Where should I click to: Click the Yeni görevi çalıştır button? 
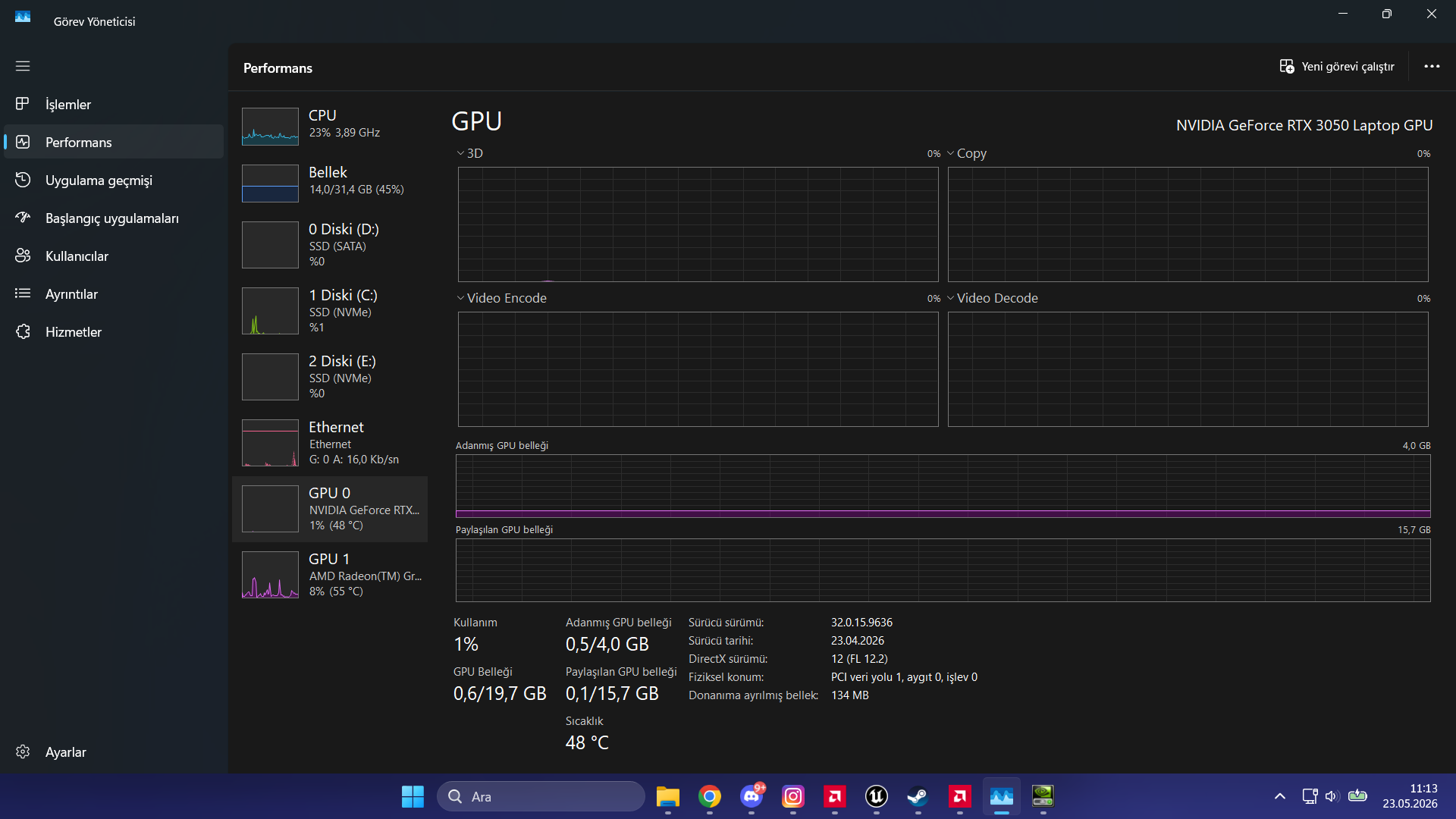pyautogui.click(x=1337, y=67)
